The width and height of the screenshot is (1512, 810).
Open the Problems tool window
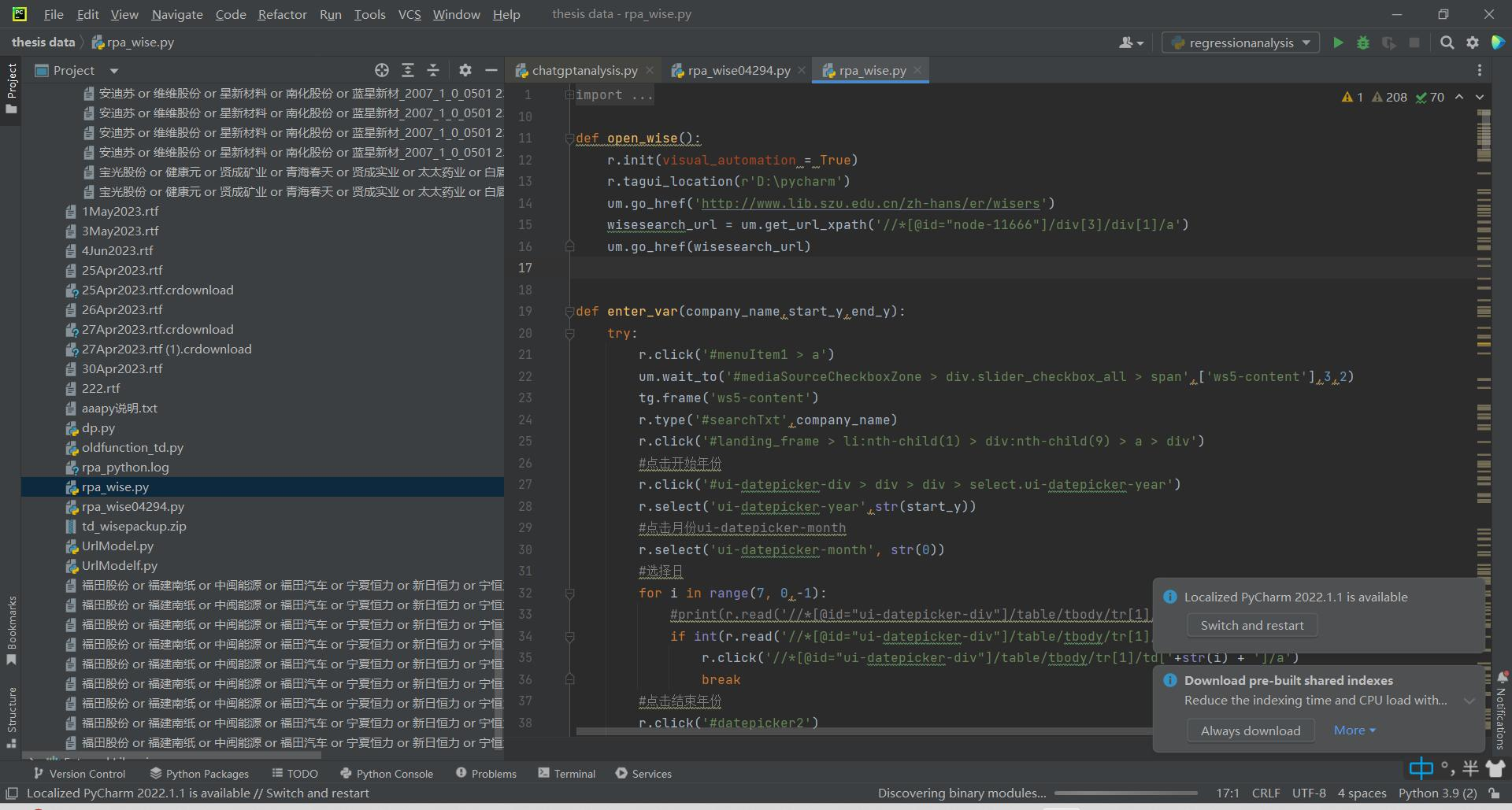486,774
